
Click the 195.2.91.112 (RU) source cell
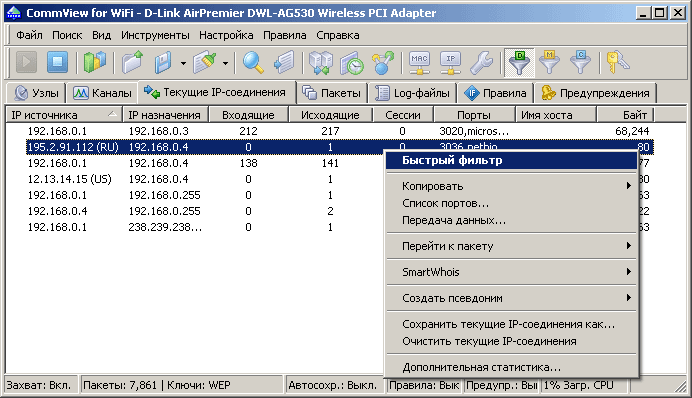[x=73, y=147]
